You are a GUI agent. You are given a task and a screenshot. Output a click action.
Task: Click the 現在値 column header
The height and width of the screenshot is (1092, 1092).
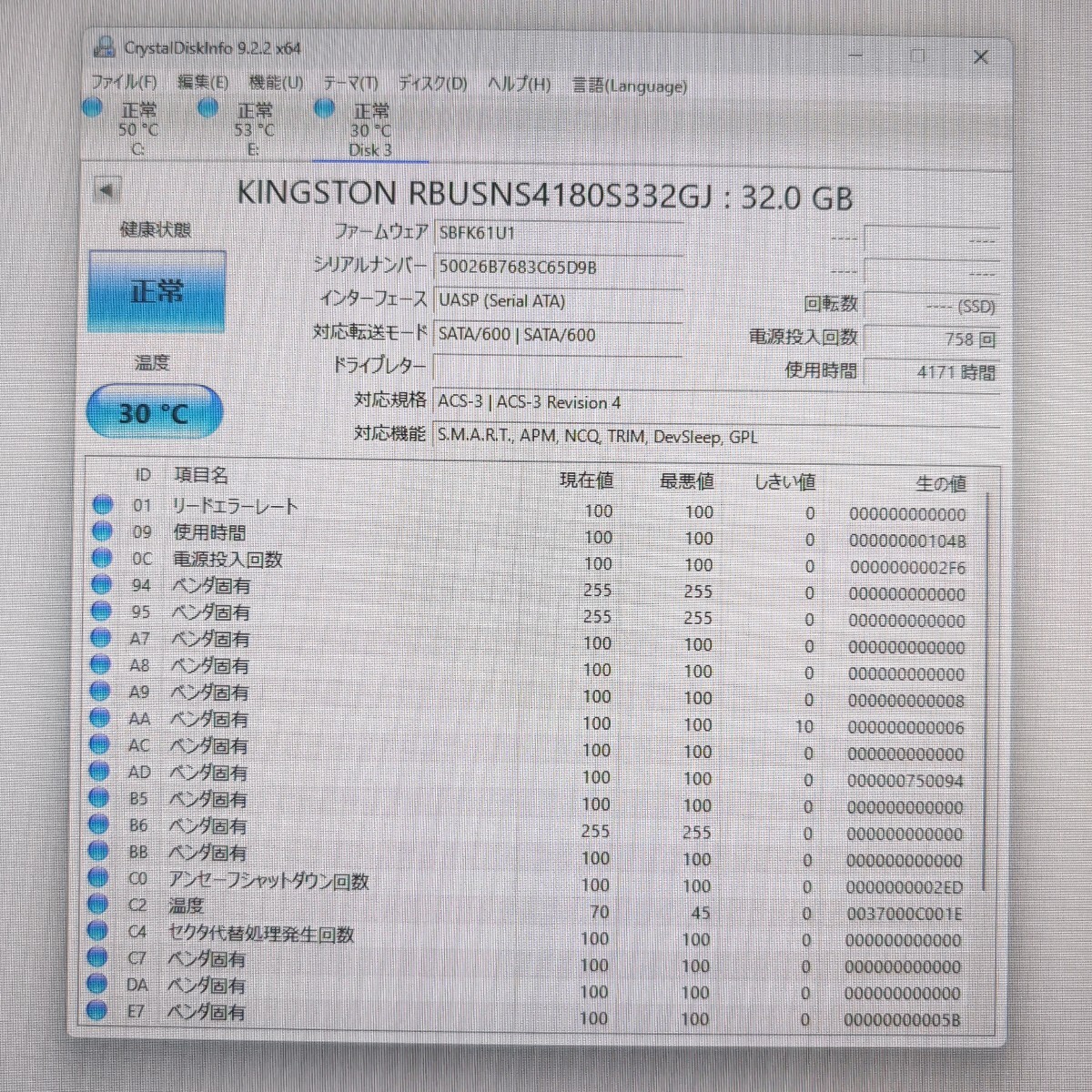point(586,480)
